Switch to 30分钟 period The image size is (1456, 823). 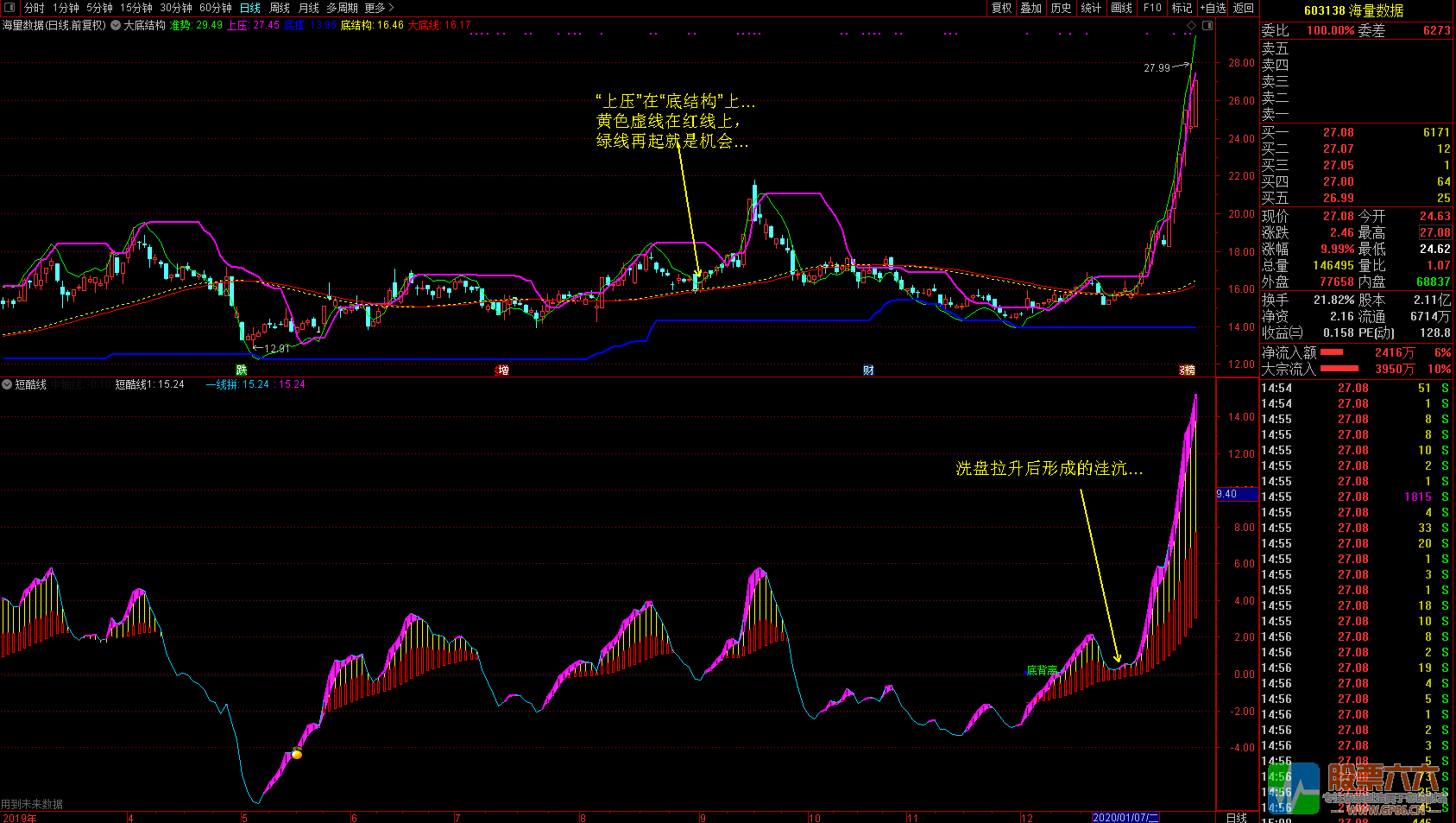[x=176, y=8]
